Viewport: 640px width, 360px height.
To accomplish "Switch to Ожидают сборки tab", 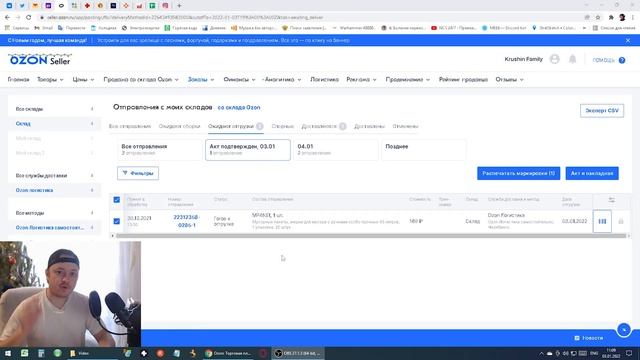I will [179, 126].
